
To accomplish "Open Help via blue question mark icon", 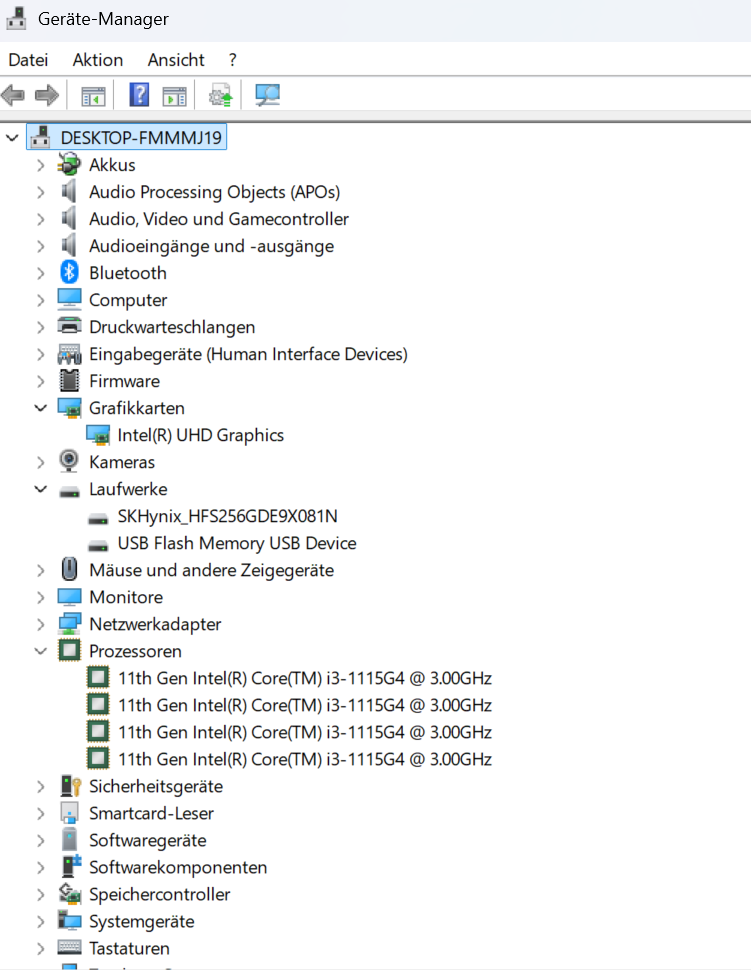I will [139, 95].
